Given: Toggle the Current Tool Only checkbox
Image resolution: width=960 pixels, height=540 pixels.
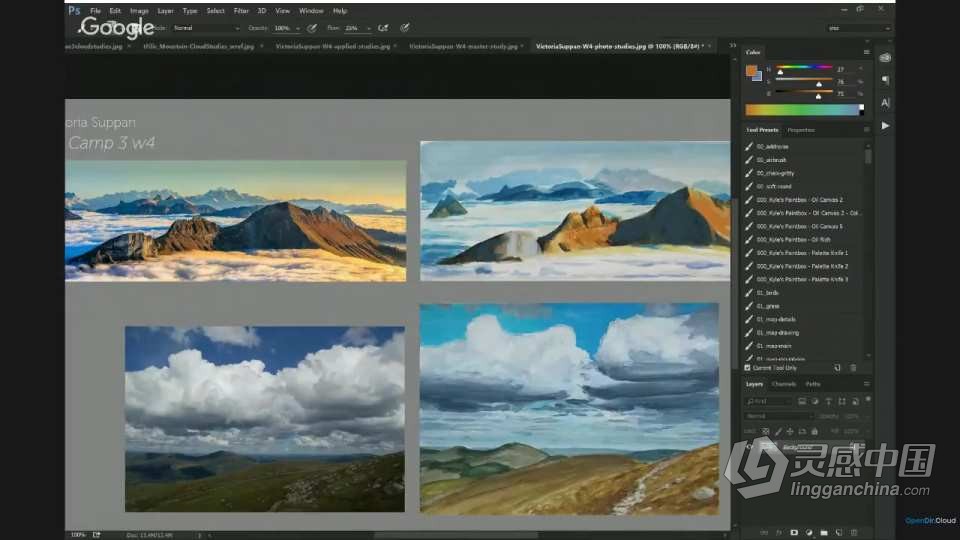Looking at the screenshot, I should pos(748,368).
